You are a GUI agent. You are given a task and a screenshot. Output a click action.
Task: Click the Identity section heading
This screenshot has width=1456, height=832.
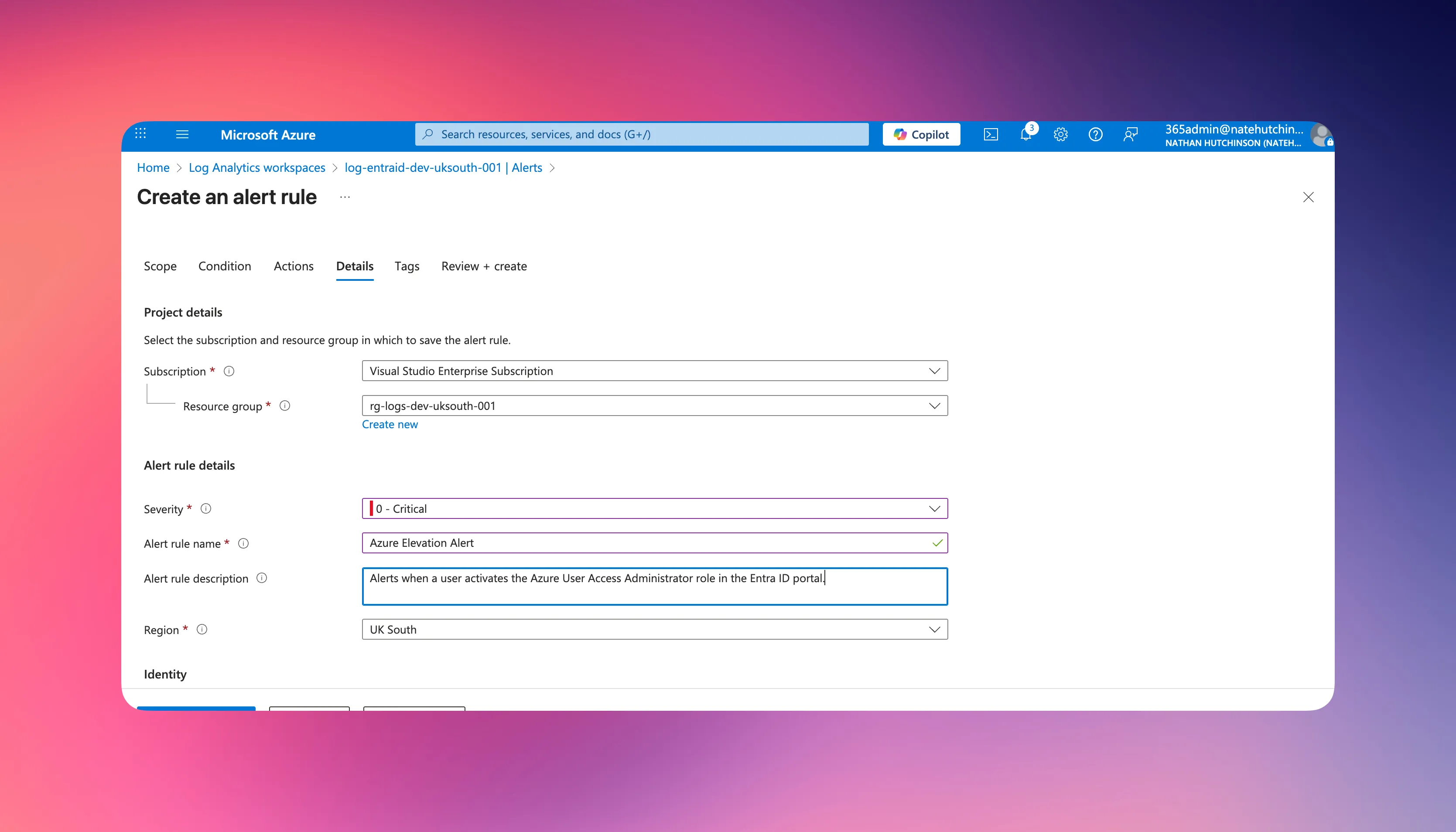coord(165,674)
